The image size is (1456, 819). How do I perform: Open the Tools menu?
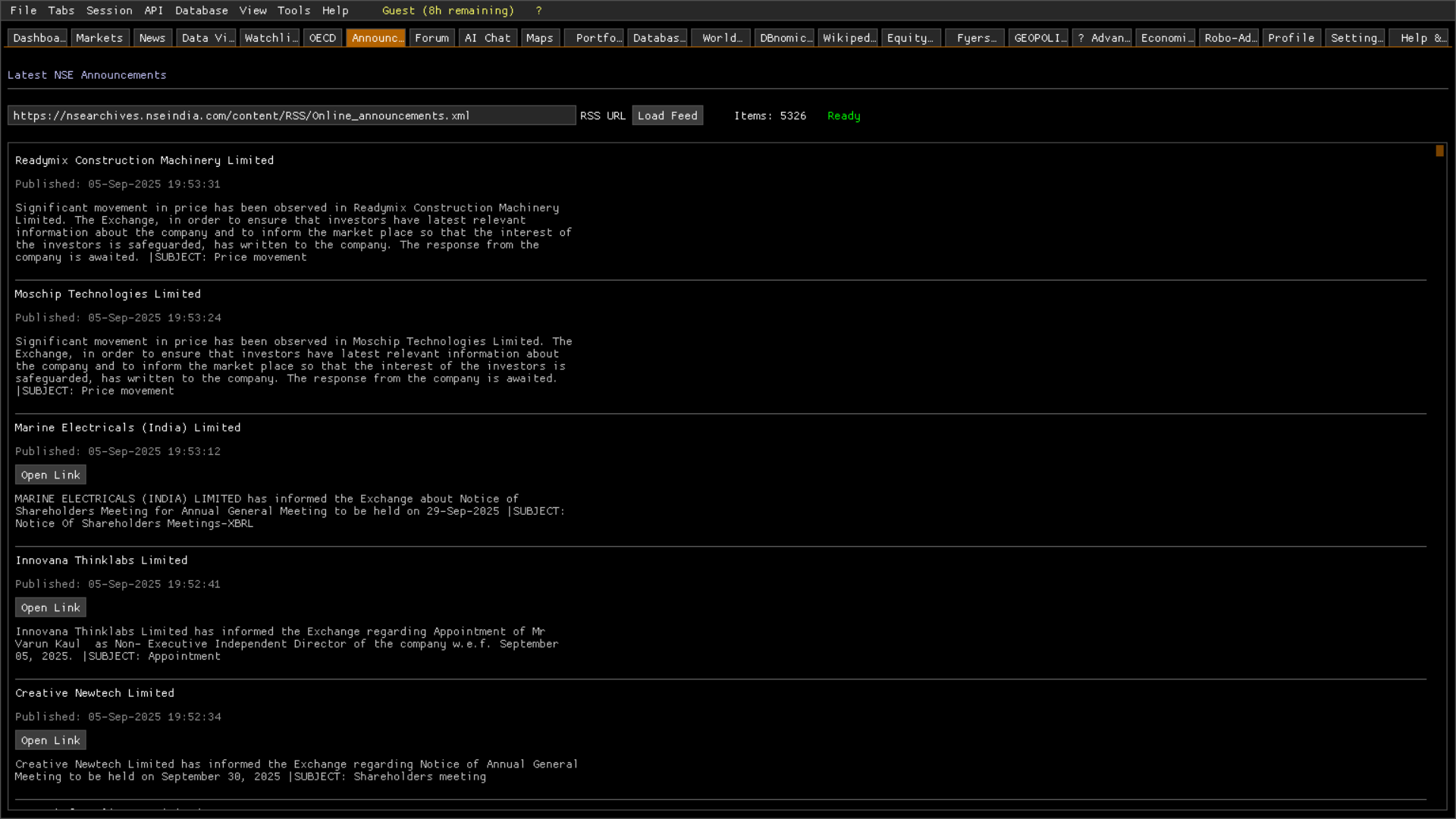[293, 11]
